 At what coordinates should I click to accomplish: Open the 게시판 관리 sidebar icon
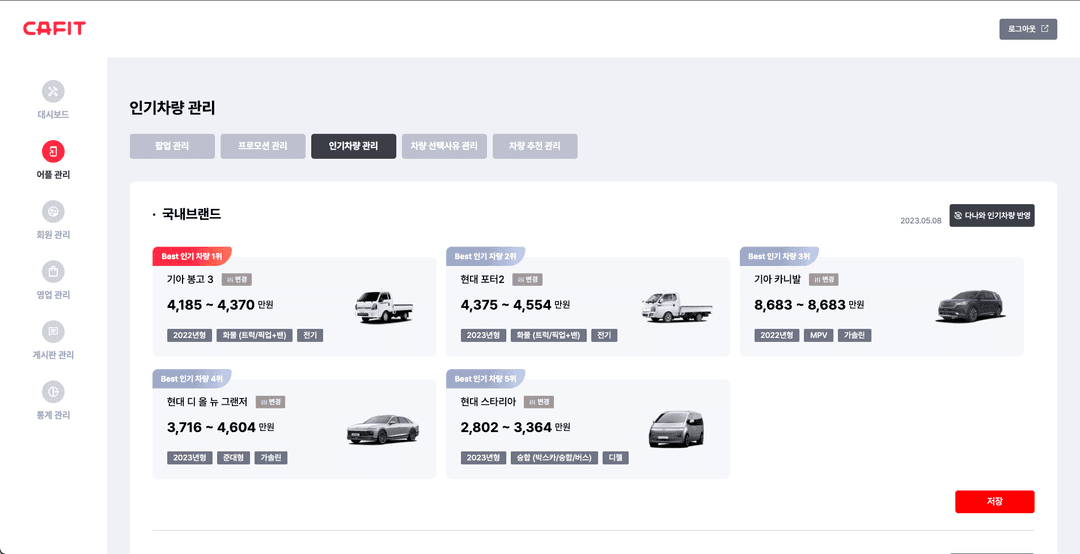pyautogui.click(x=53, y=331)
